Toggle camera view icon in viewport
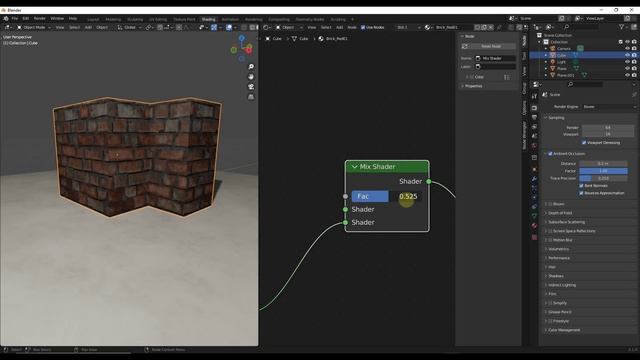This screenshot has height=360, width=640. click(x=251, y=87)
